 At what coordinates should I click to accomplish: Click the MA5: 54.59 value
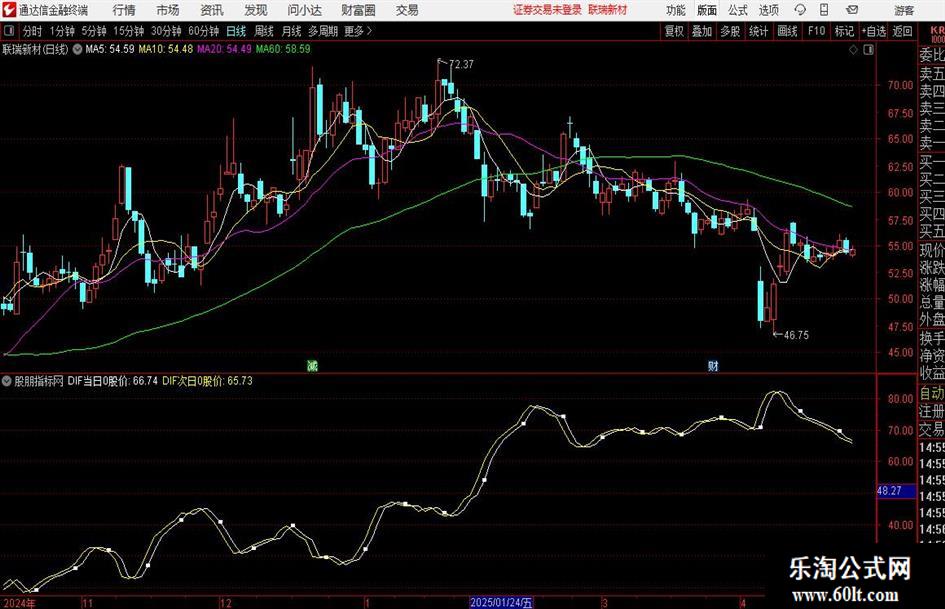110,49
